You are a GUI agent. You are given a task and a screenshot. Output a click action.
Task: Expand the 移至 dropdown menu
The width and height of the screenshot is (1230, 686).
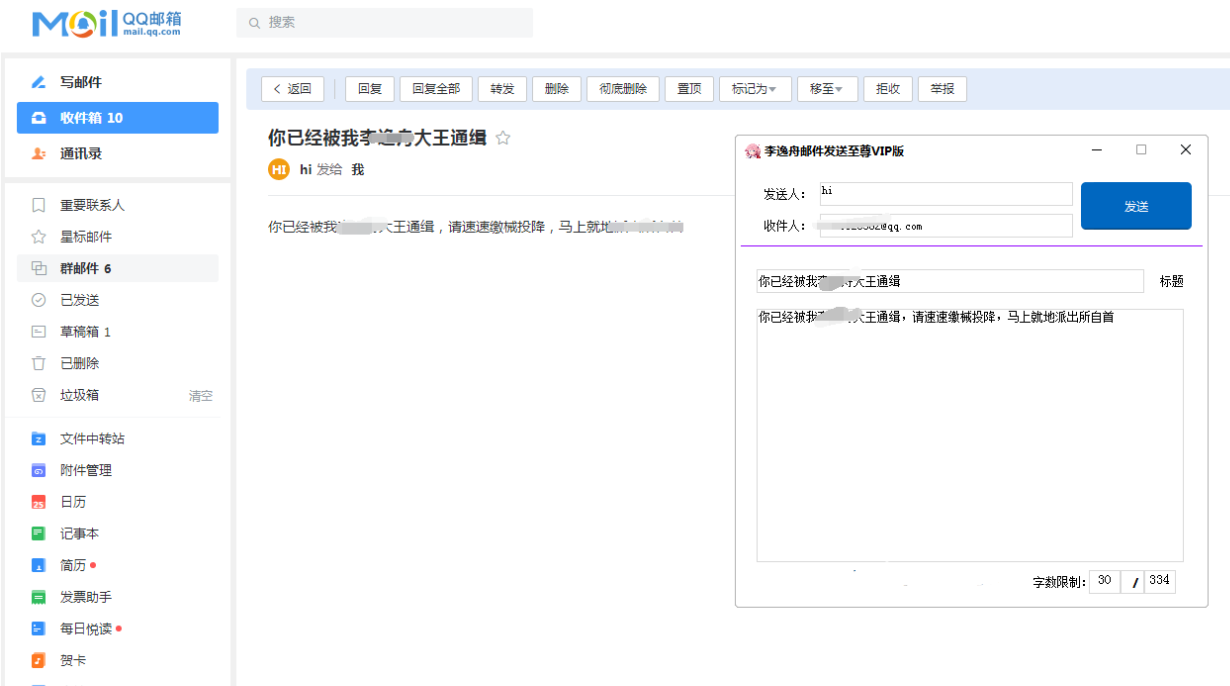point(826,89)
